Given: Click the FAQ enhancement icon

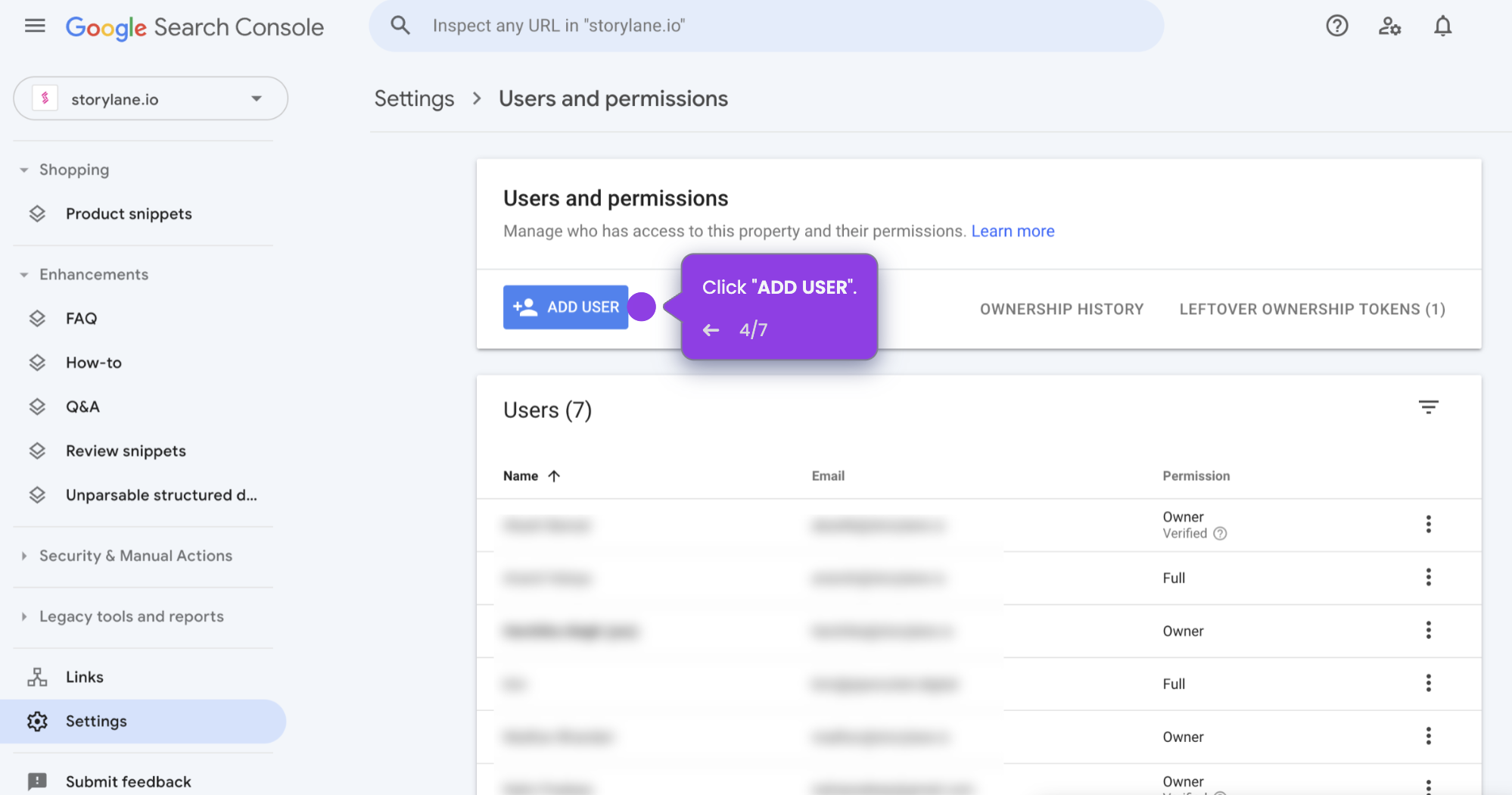Looking at the screenshot, I should pos(37,318).
